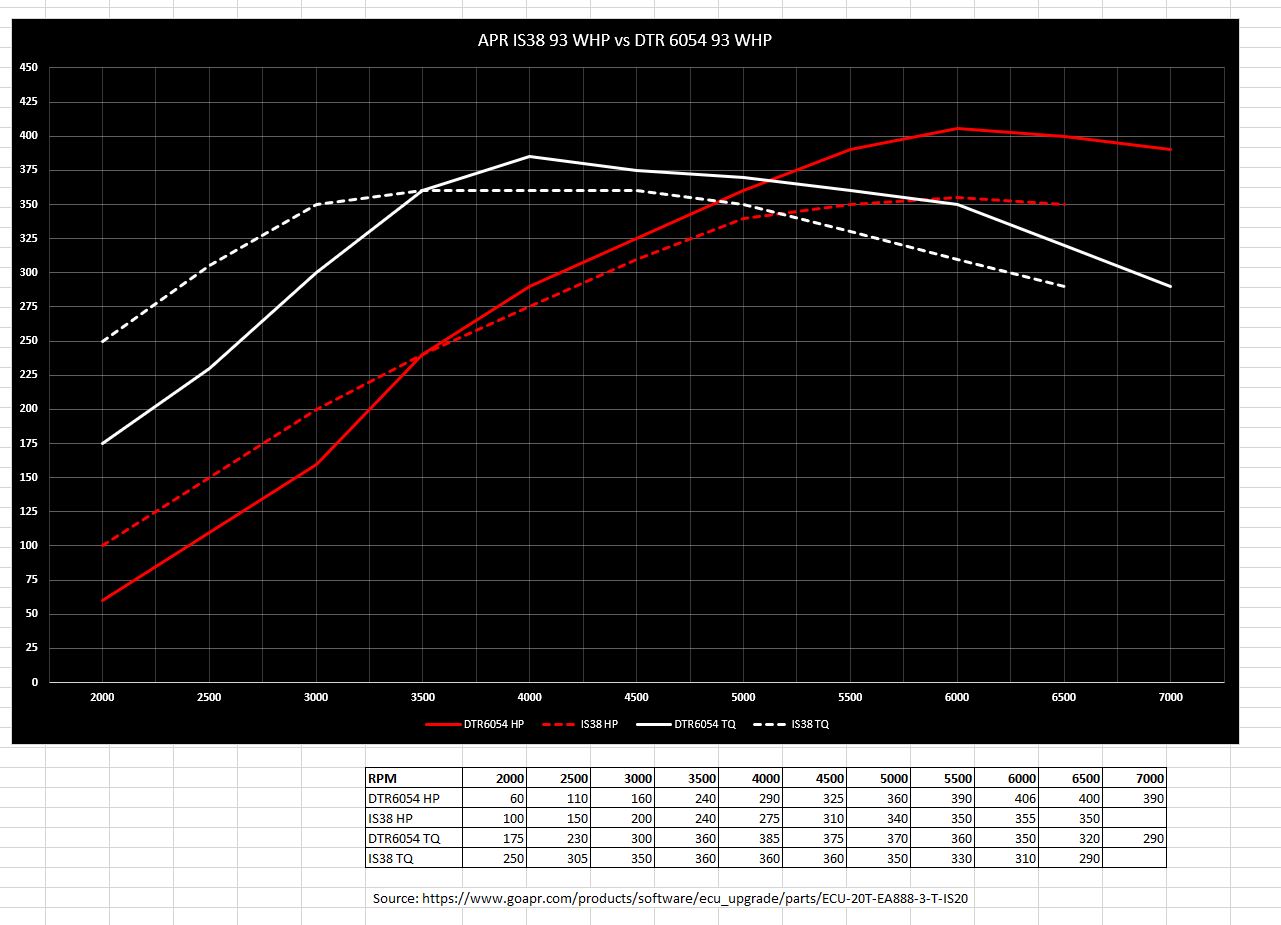Select the empty IS38 HP cell at 7000
The width and height of the screenshot is (1281, 925).
tap(1134, 818)
